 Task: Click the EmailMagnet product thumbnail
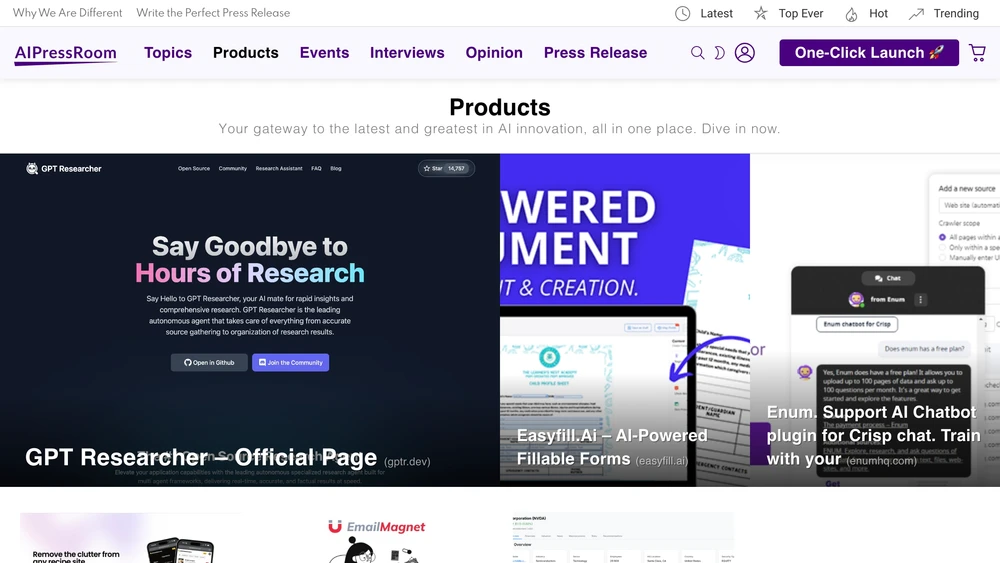(376, 539)
